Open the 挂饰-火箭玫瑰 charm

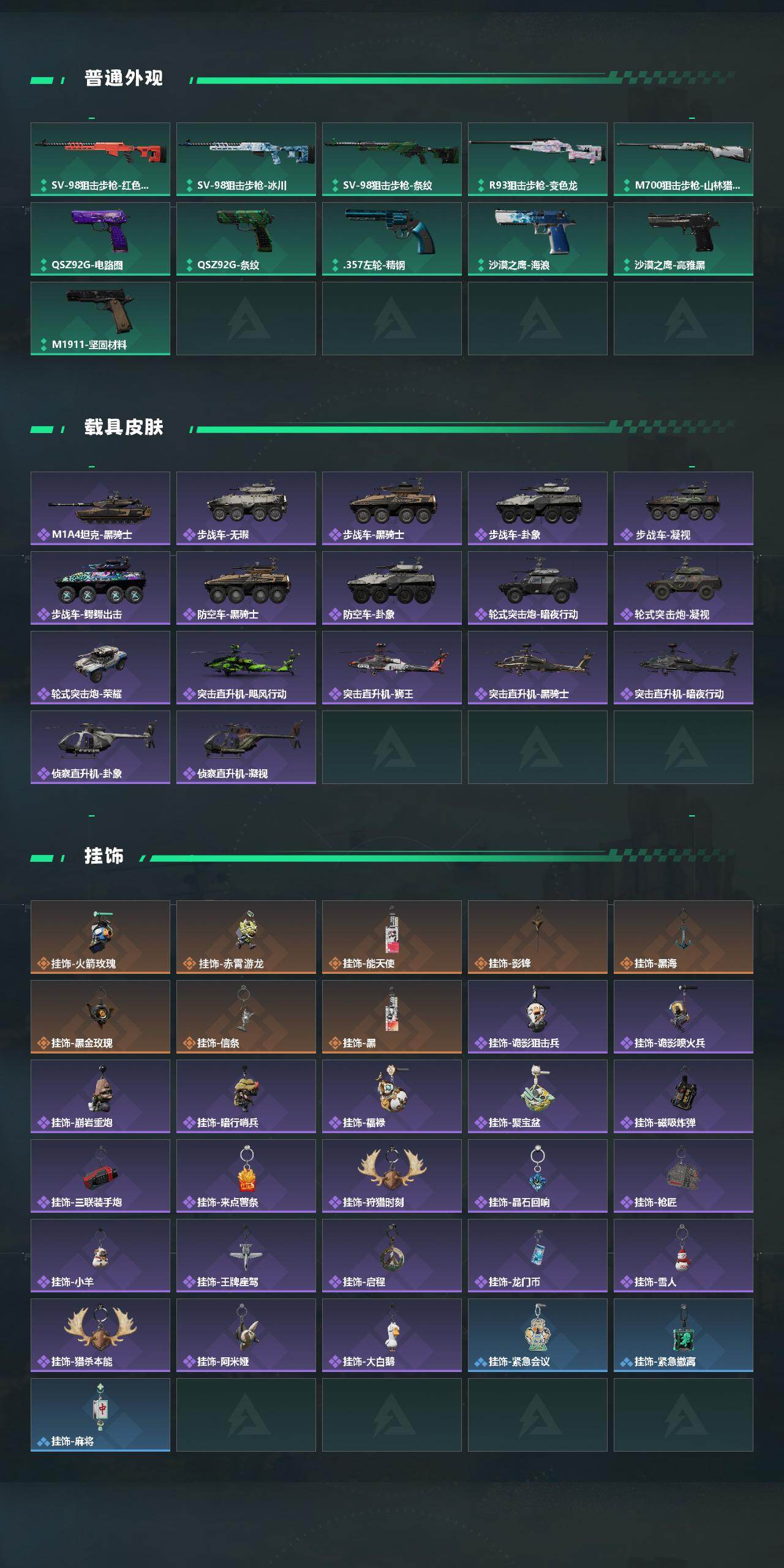[x=100, y=937]
